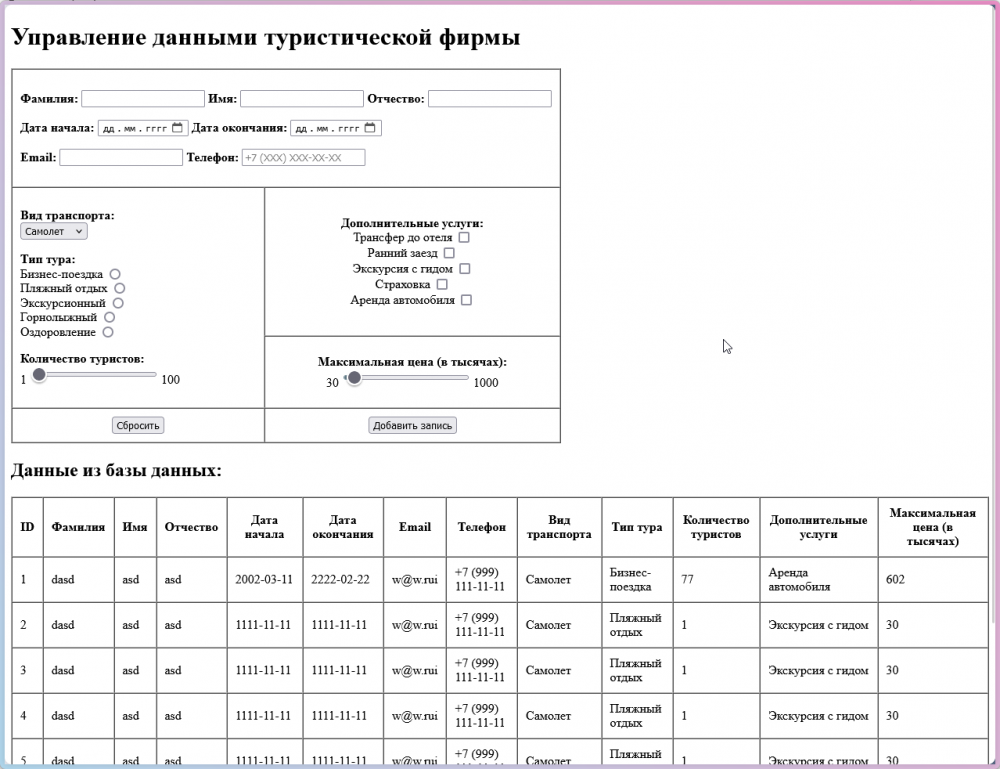Viewport: 1000px width, 769px height.
Task: Check the Трансфер до отеля checkbox
Action: point(464,237)
